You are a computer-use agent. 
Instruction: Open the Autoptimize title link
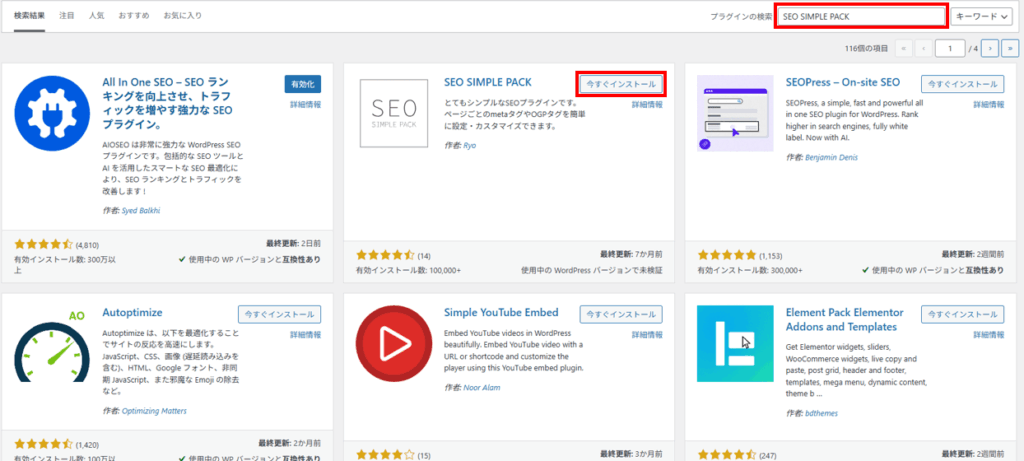[133, 312]
